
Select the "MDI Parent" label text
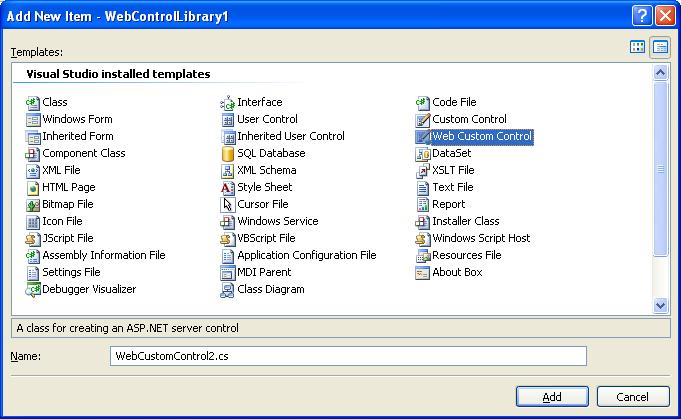[x=264, y=272]
